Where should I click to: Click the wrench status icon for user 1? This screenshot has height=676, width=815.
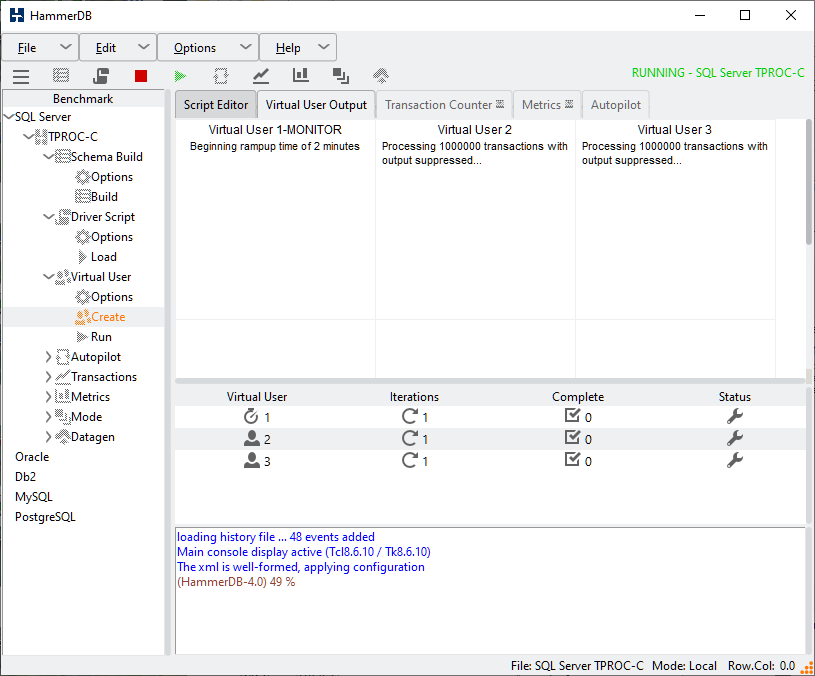734,417
